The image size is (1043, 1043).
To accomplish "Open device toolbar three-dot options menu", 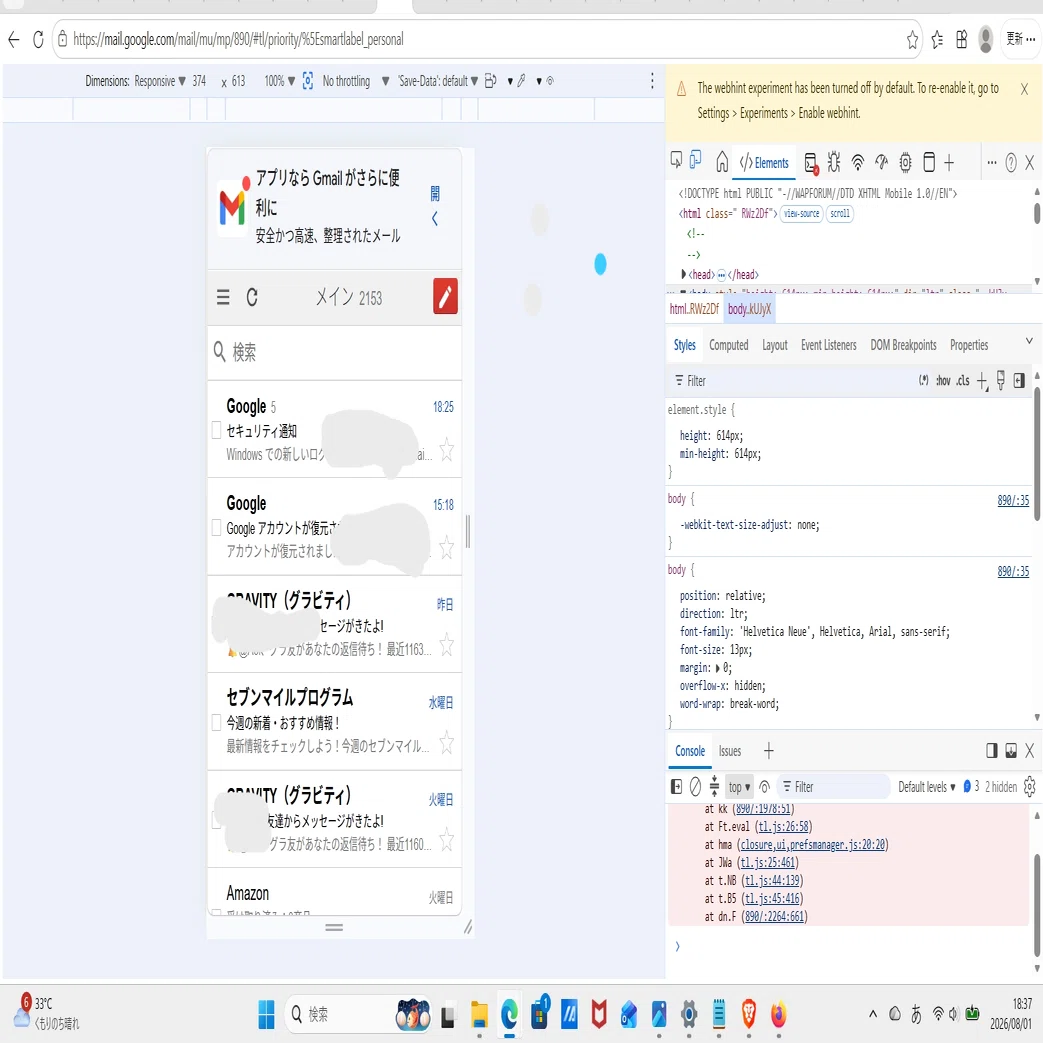I will 652,81.
